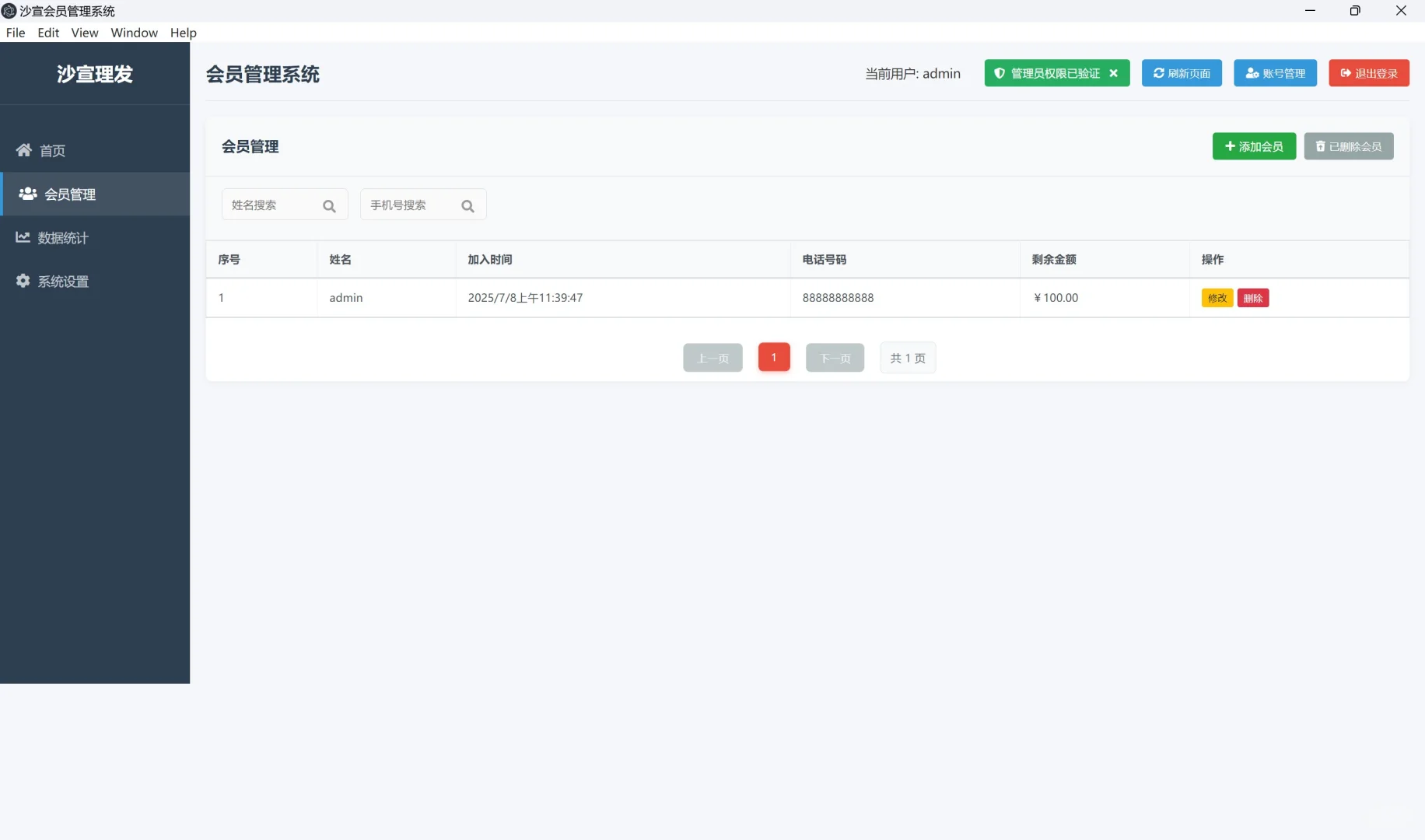Open the Window menu
1425x840 pixels.
click(x=134, y=33)
